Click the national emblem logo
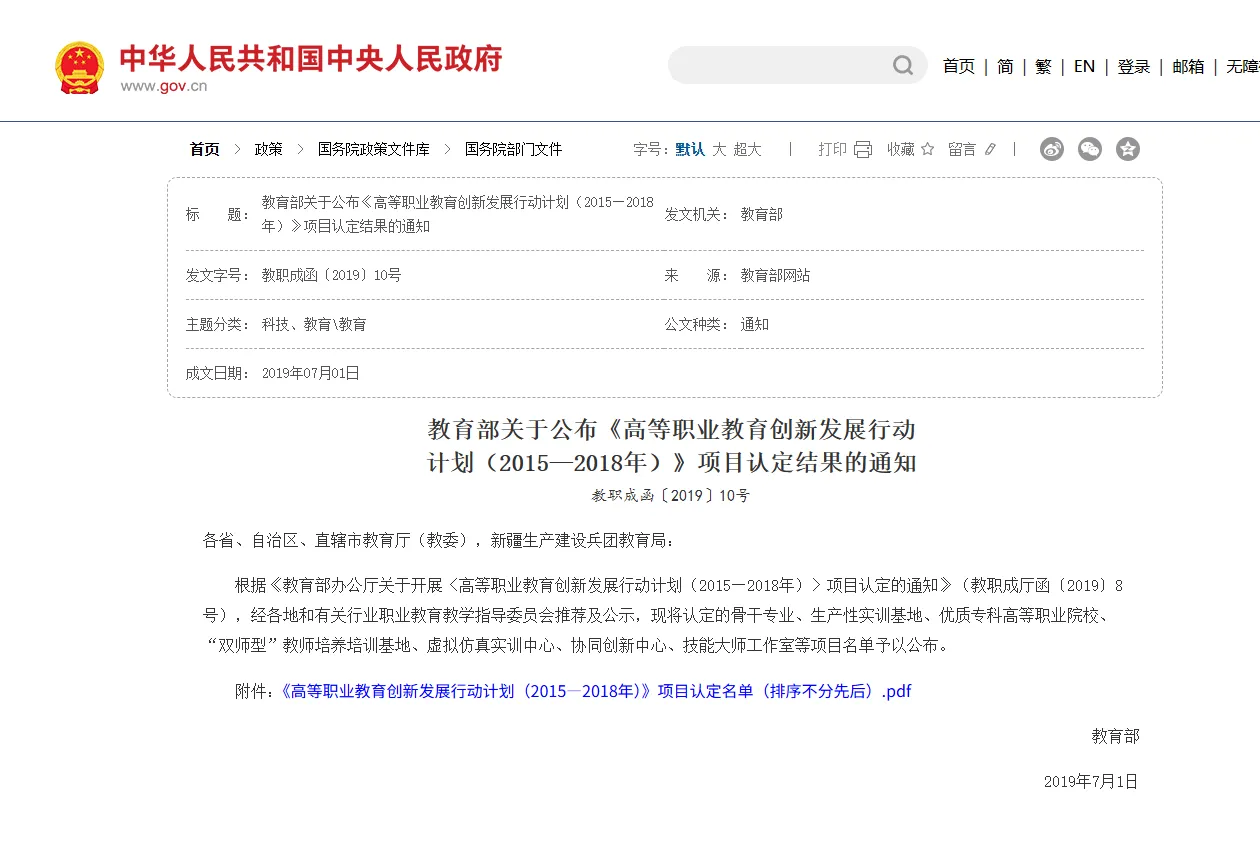The image size is (1260, 865). [x=79, y=67]
